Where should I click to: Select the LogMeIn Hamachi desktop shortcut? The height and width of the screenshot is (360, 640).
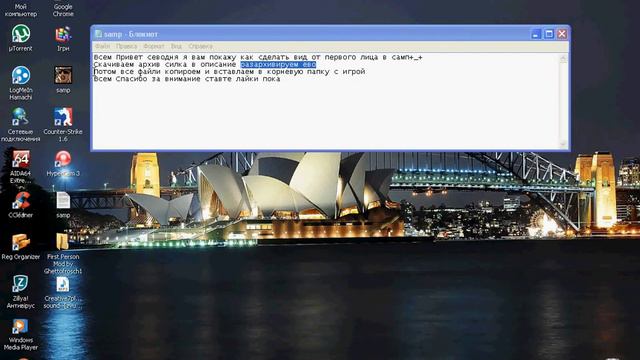[20, 83]
